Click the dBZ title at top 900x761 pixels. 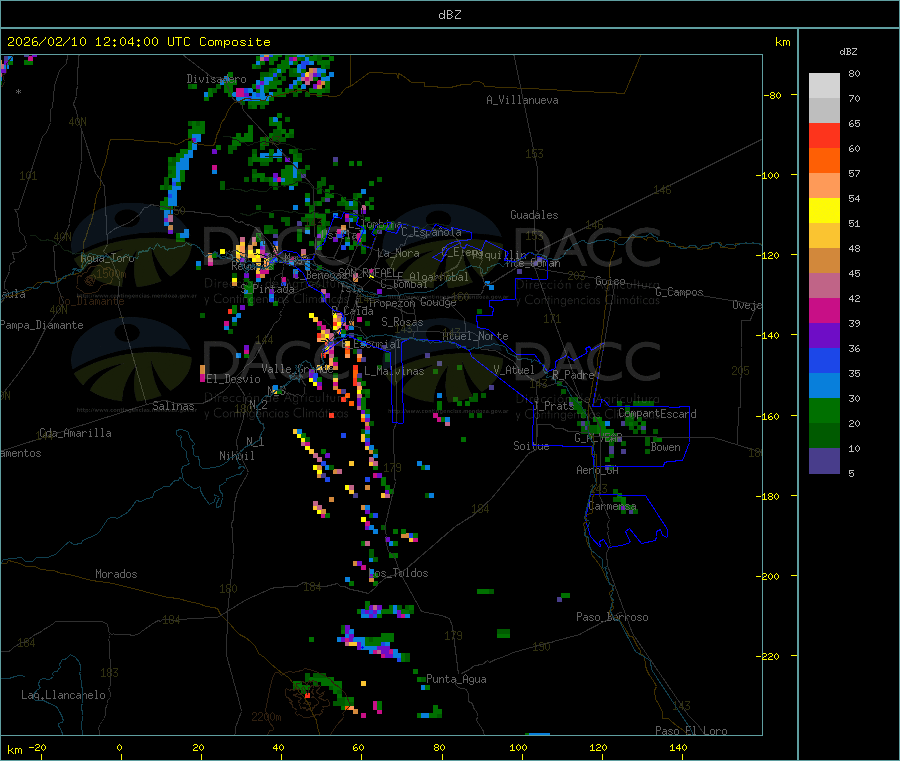coord(449,15)
